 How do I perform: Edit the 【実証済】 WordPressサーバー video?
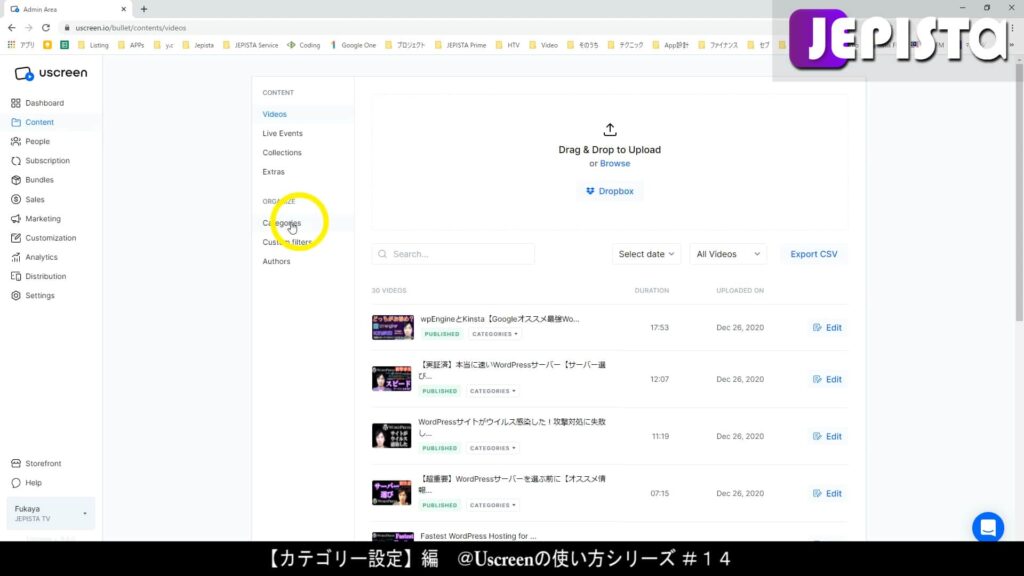point(827,379)
